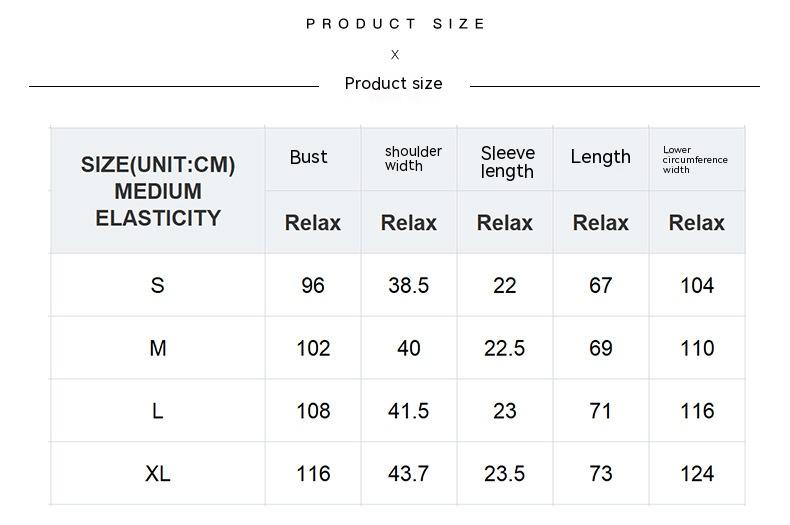This screenshot has height=525, width=790.
Task: Click the 71 length value for L
Action: (600, 411)
